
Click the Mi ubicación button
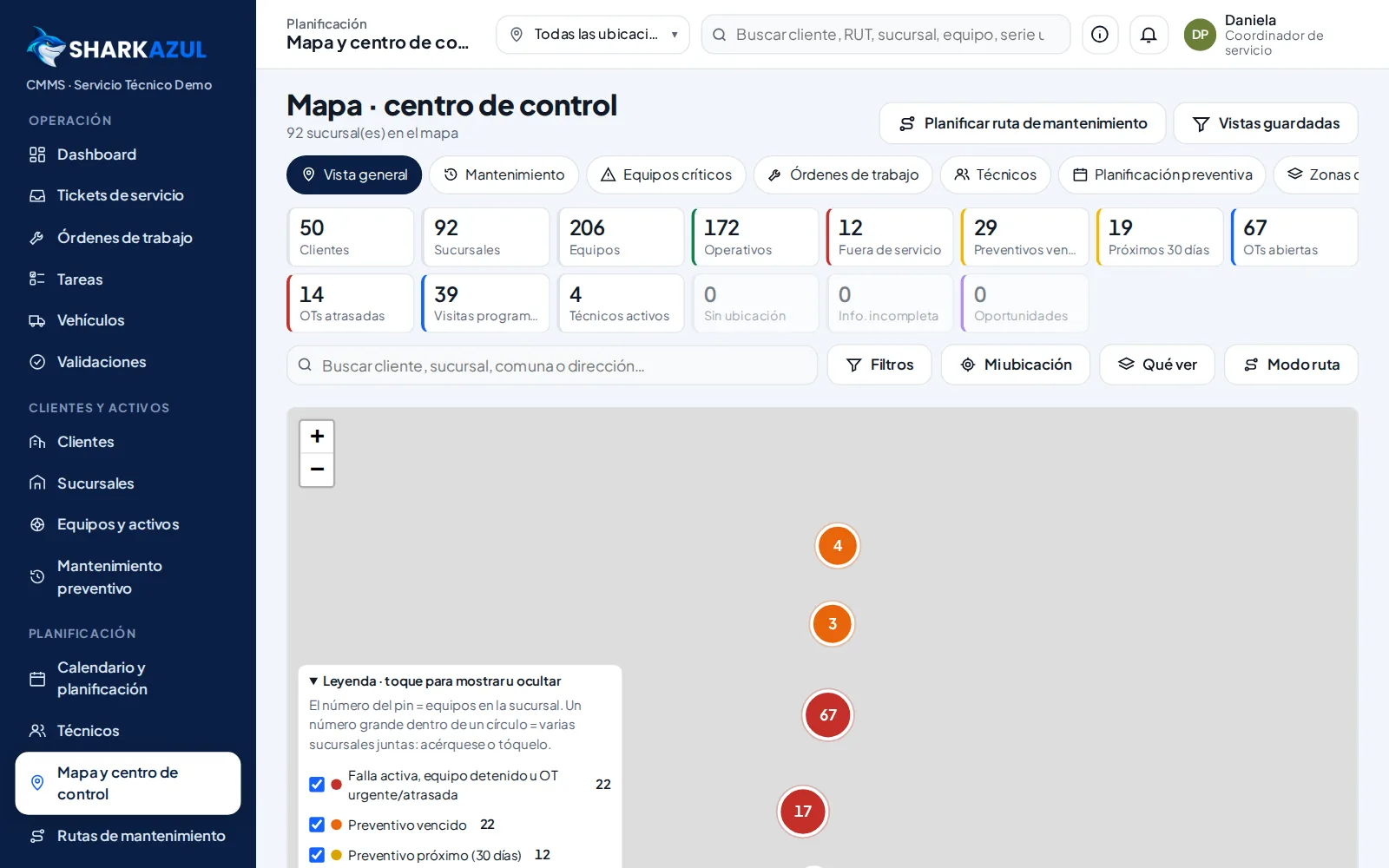[1016, 365]
